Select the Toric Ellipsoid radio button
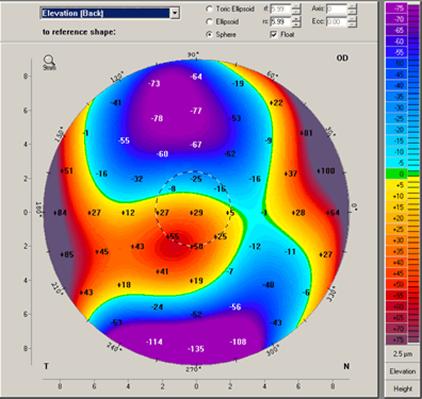Image resolution: width=422 pixels, height=399 pixels. pos(209,9)
